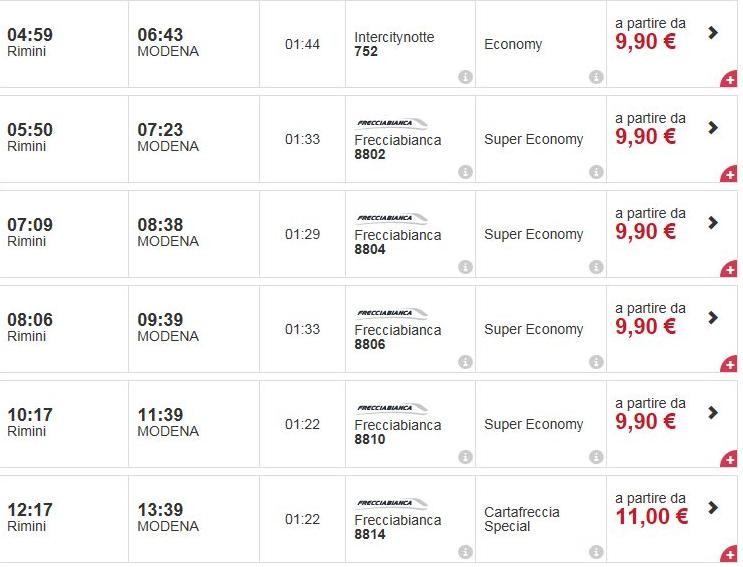Show fare info for Cartafreccia Special offer
This screenshot has height=567, width=743.
coord(596,552)
